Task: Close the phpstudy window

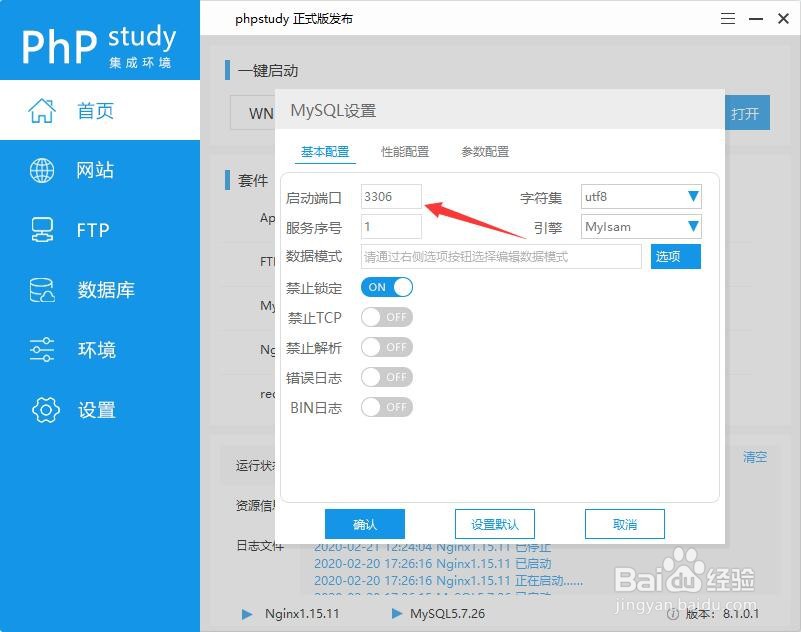Action: (783, 19)
